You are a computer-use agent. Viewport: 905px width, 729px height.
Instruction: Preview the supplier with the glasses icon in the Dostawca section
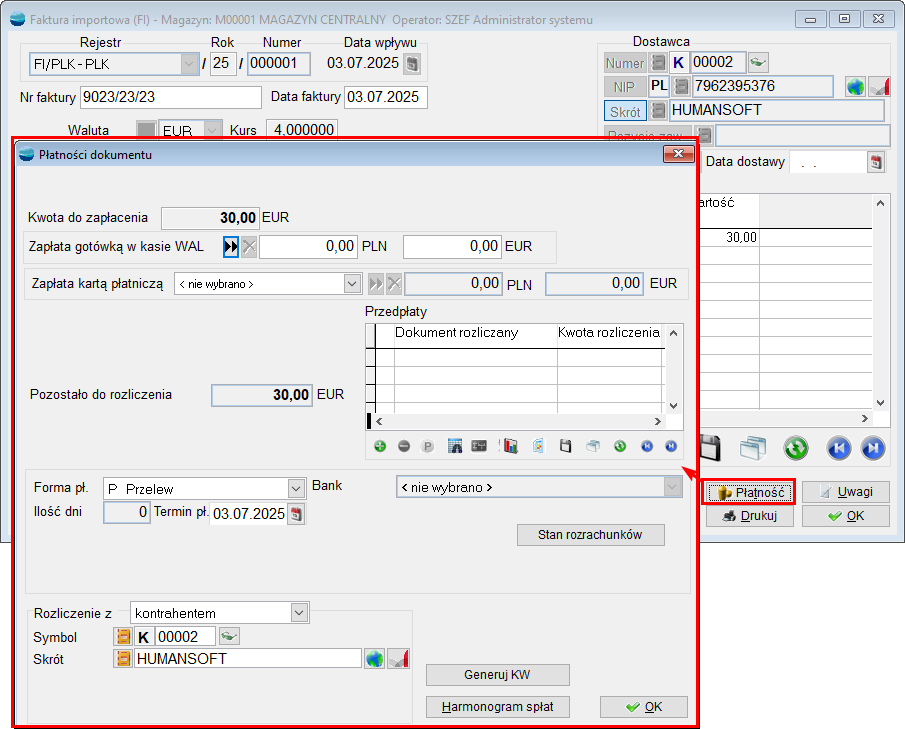point(758,62)
